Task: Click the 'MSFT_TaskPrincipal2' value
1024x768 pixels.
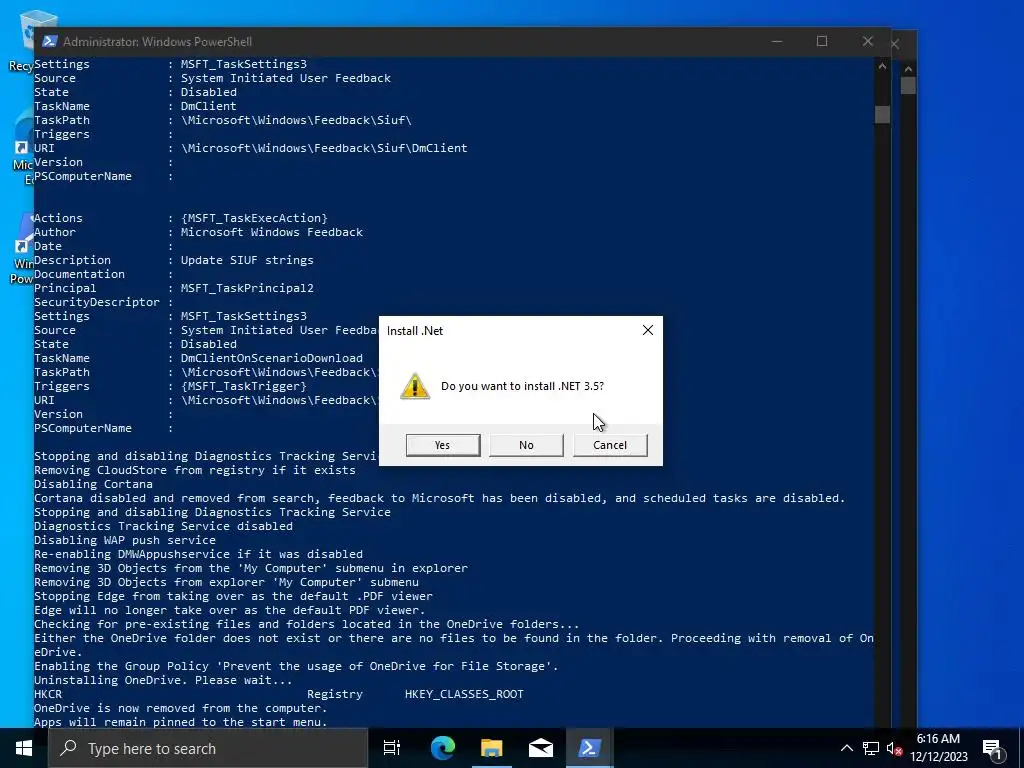Action: 248,288
